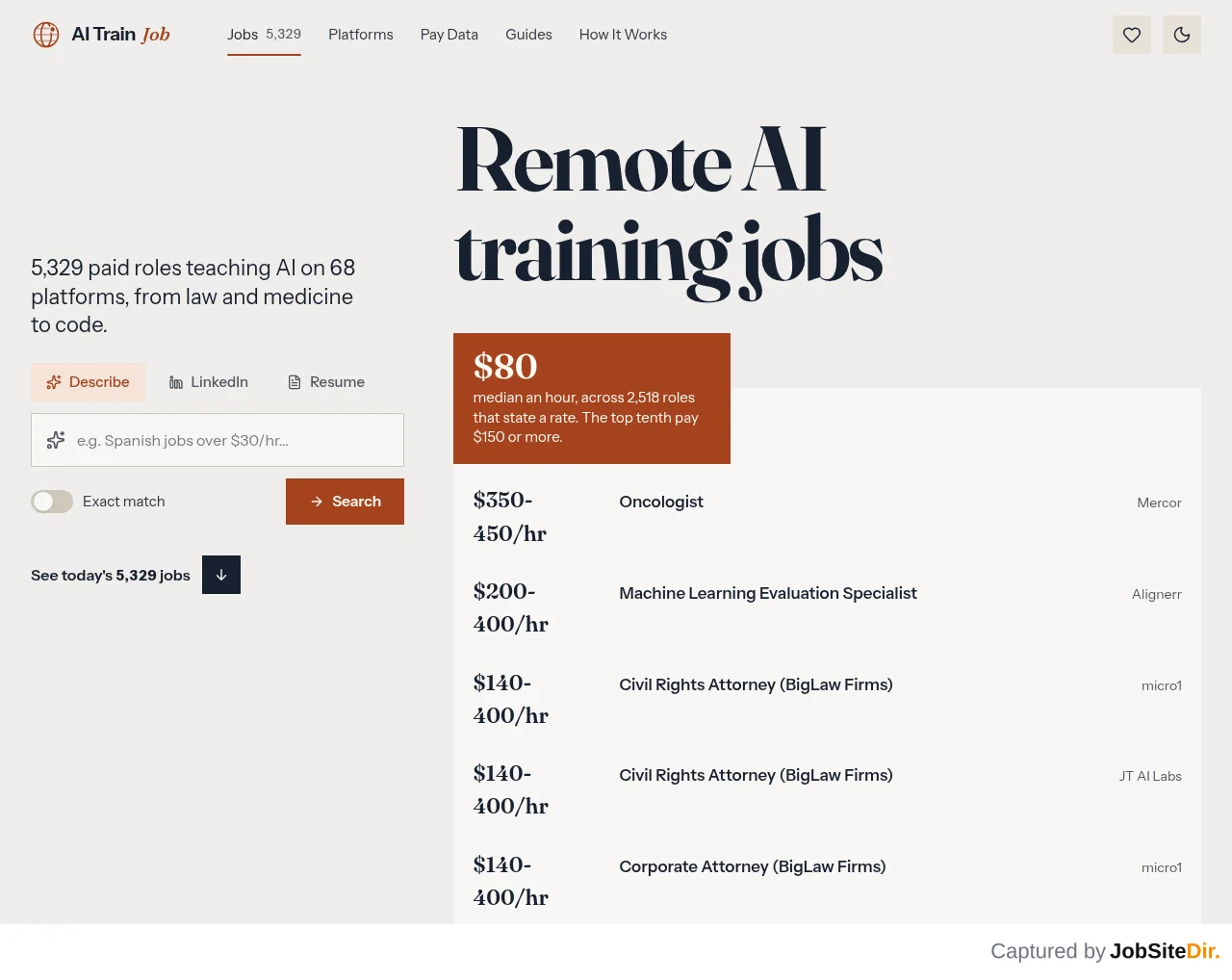Viewport: 1232px width, 980px height.
Task: Open the Guides menu item
Action: (x=528, y=35)
